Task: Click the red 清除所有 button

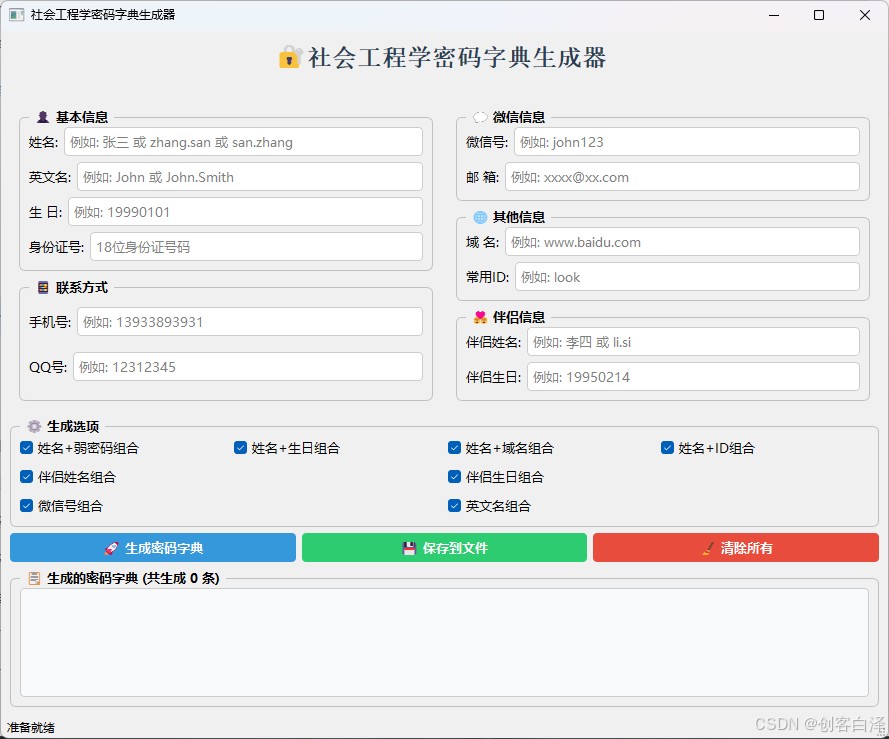Action: pos(736,547)
